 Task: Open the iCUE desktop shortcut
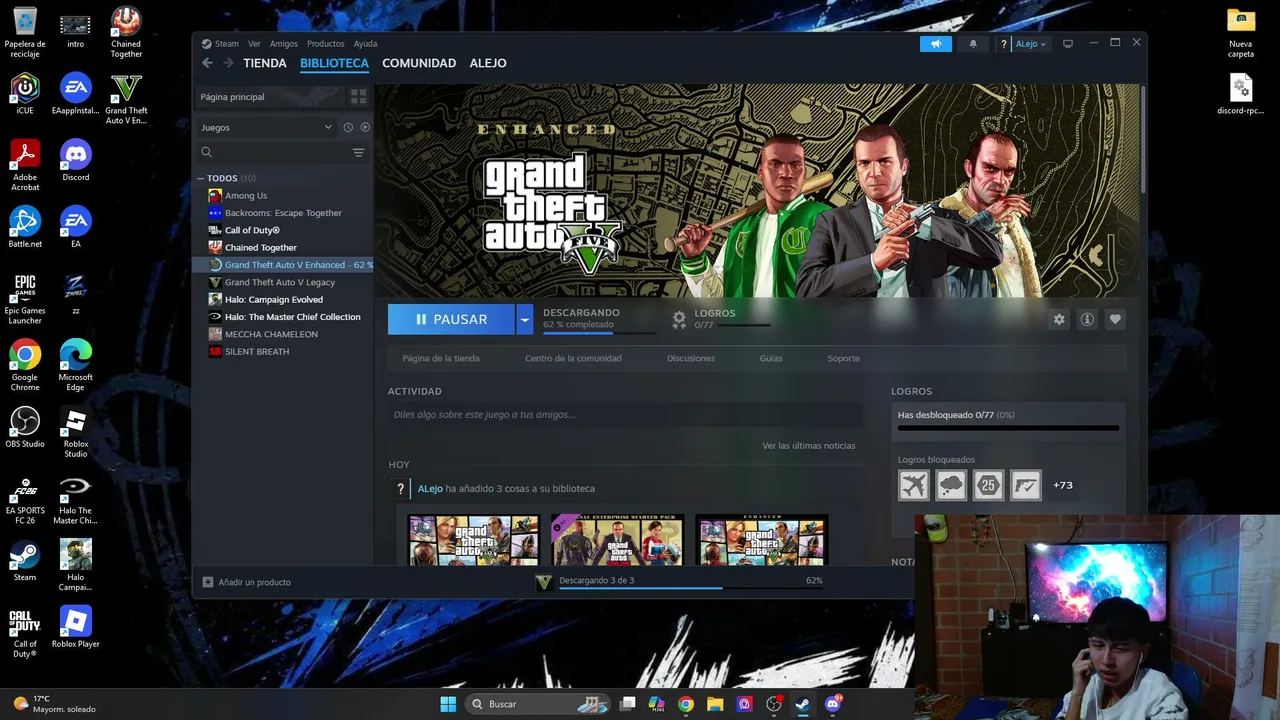coord(25,93)
